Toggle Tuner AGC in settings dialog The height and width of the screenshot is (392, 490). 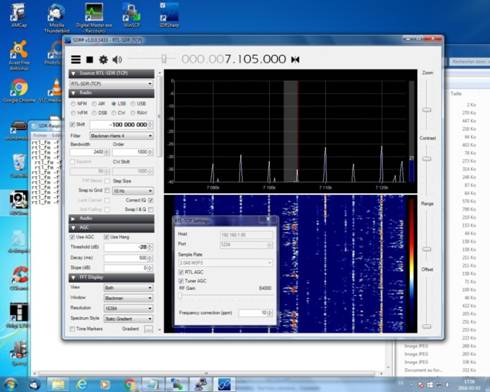tap(181, 281)
